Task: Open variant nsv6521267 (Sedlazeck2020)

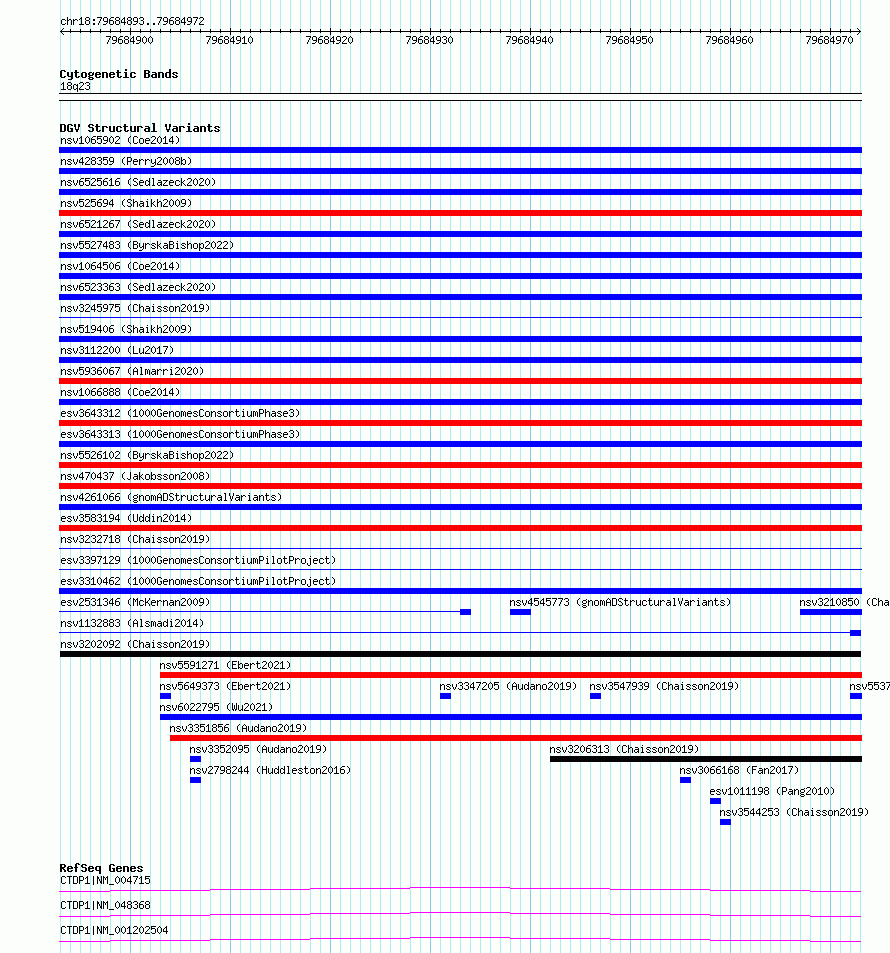Action: tap(138, 224)
